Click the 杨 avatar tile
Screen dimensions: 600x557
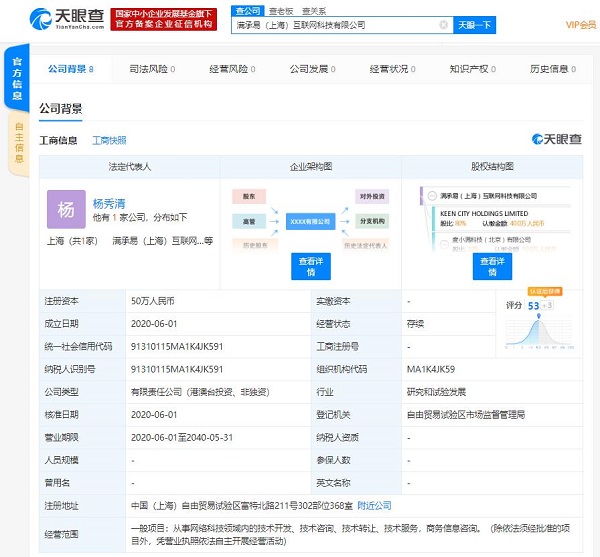click(x=66, y=209)
